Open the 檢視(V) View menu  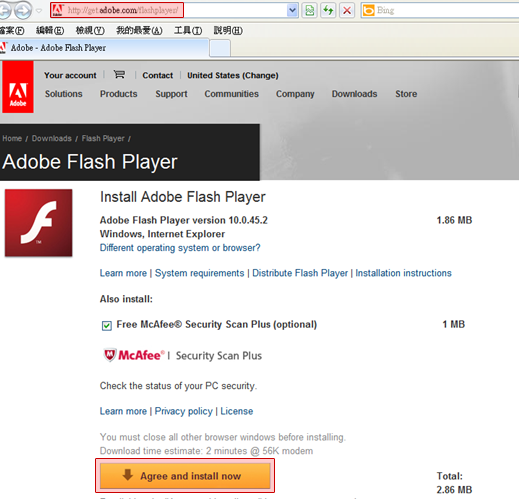pos(90,31)
